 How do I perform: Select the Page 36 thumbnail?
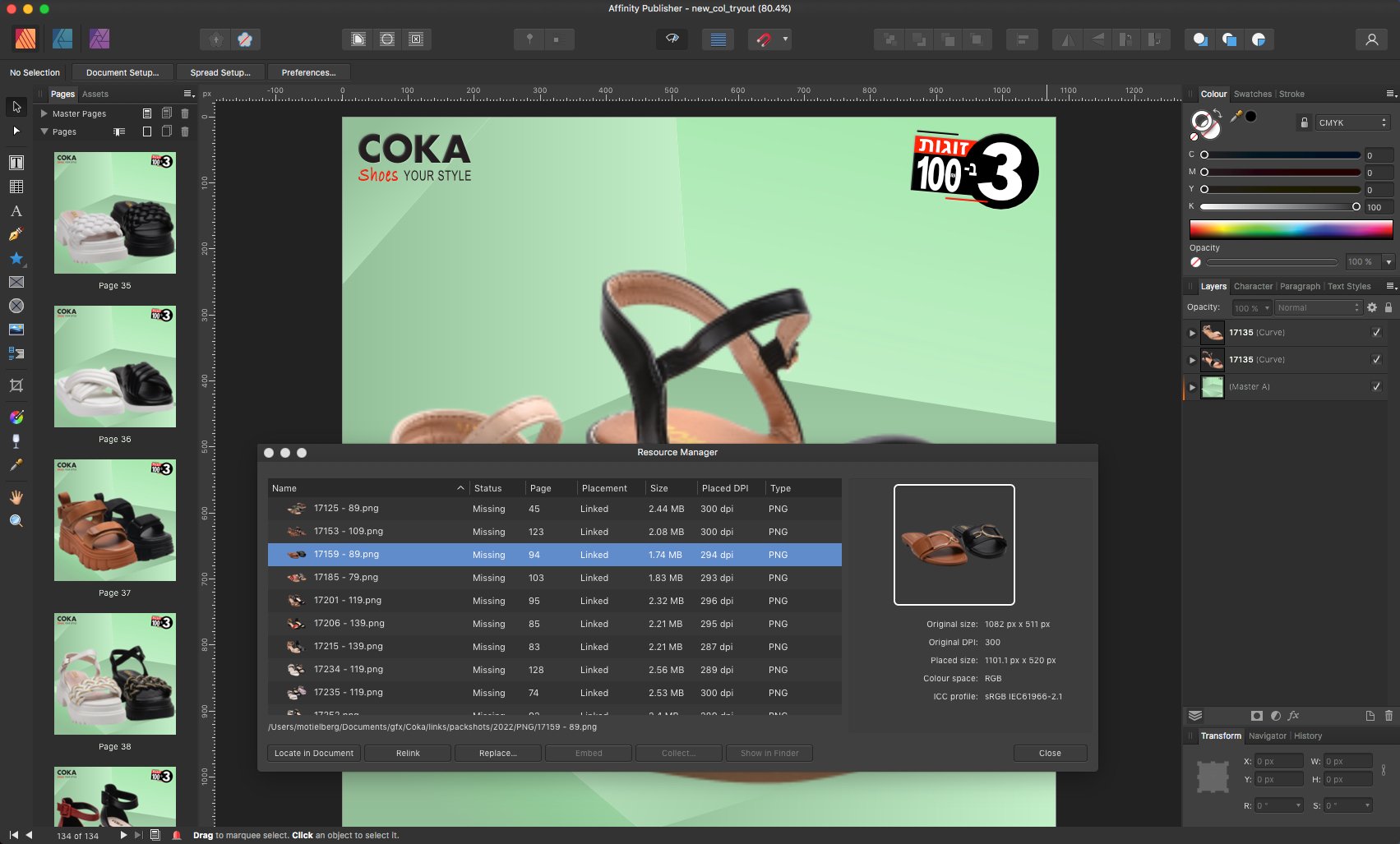click(x=115, y=367)
